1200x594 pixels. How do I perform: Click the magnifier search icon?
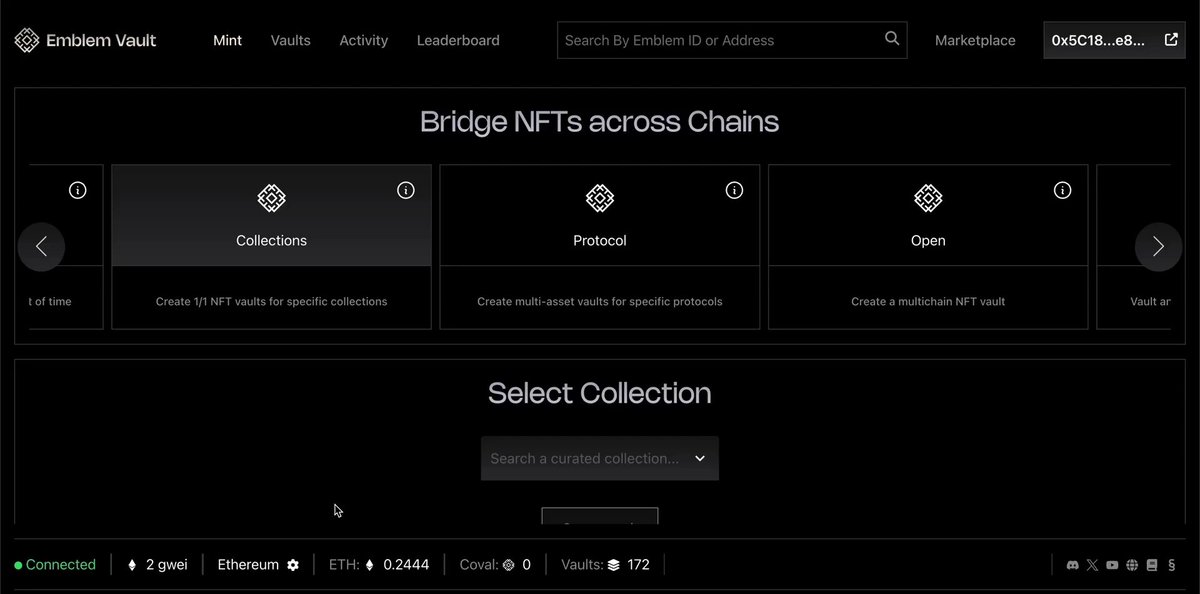tap(892, 39)
